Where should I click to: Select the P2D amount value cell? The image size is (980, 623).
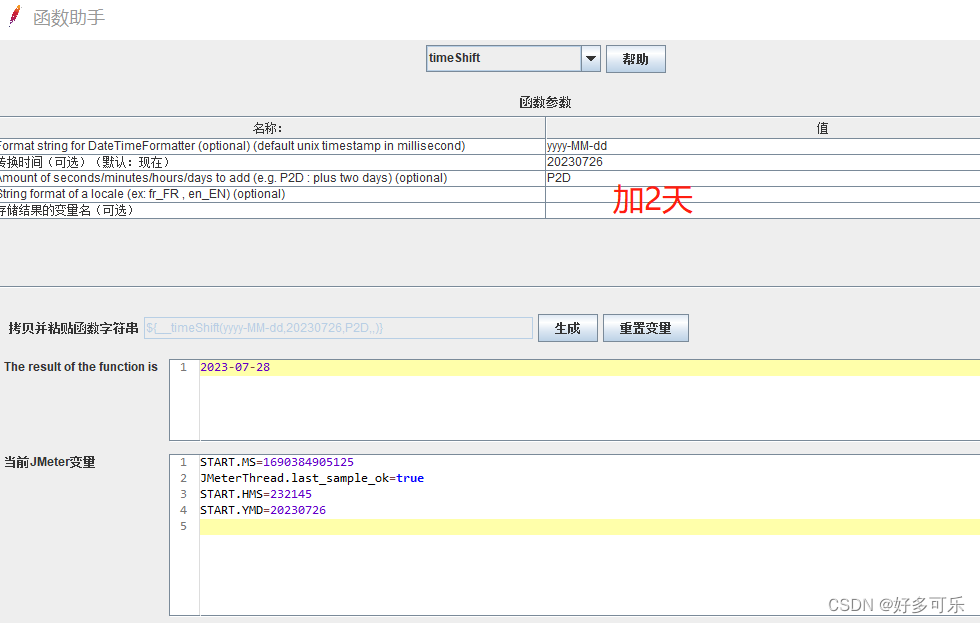762,178
